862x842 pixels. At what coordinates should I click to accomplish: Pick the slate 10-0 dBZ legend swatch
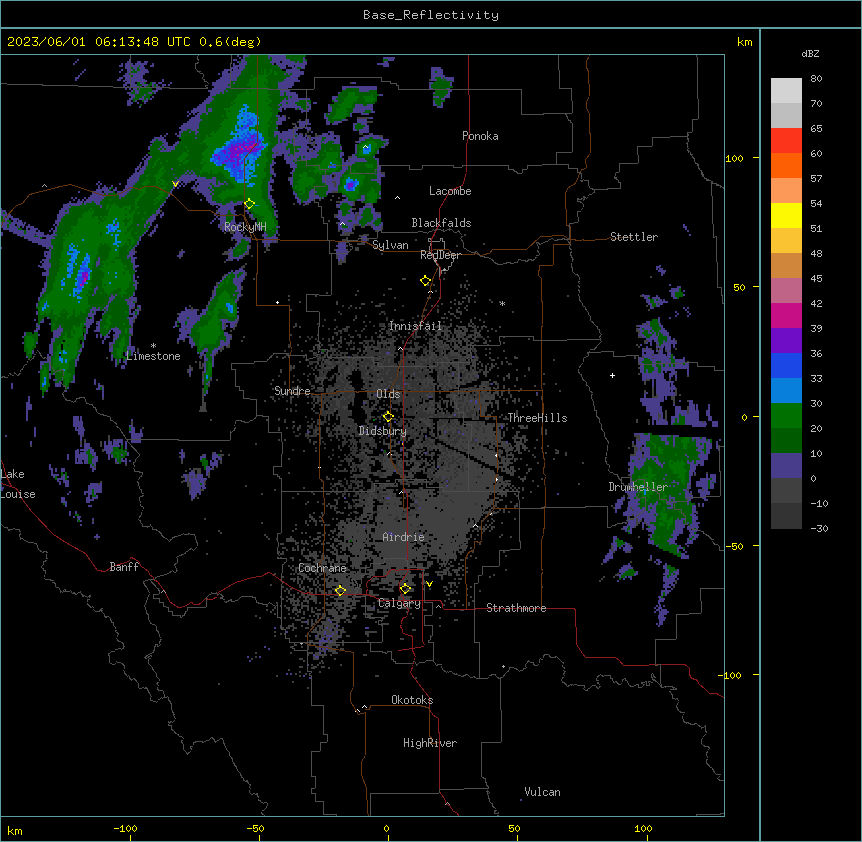click(x=786, y=466)
